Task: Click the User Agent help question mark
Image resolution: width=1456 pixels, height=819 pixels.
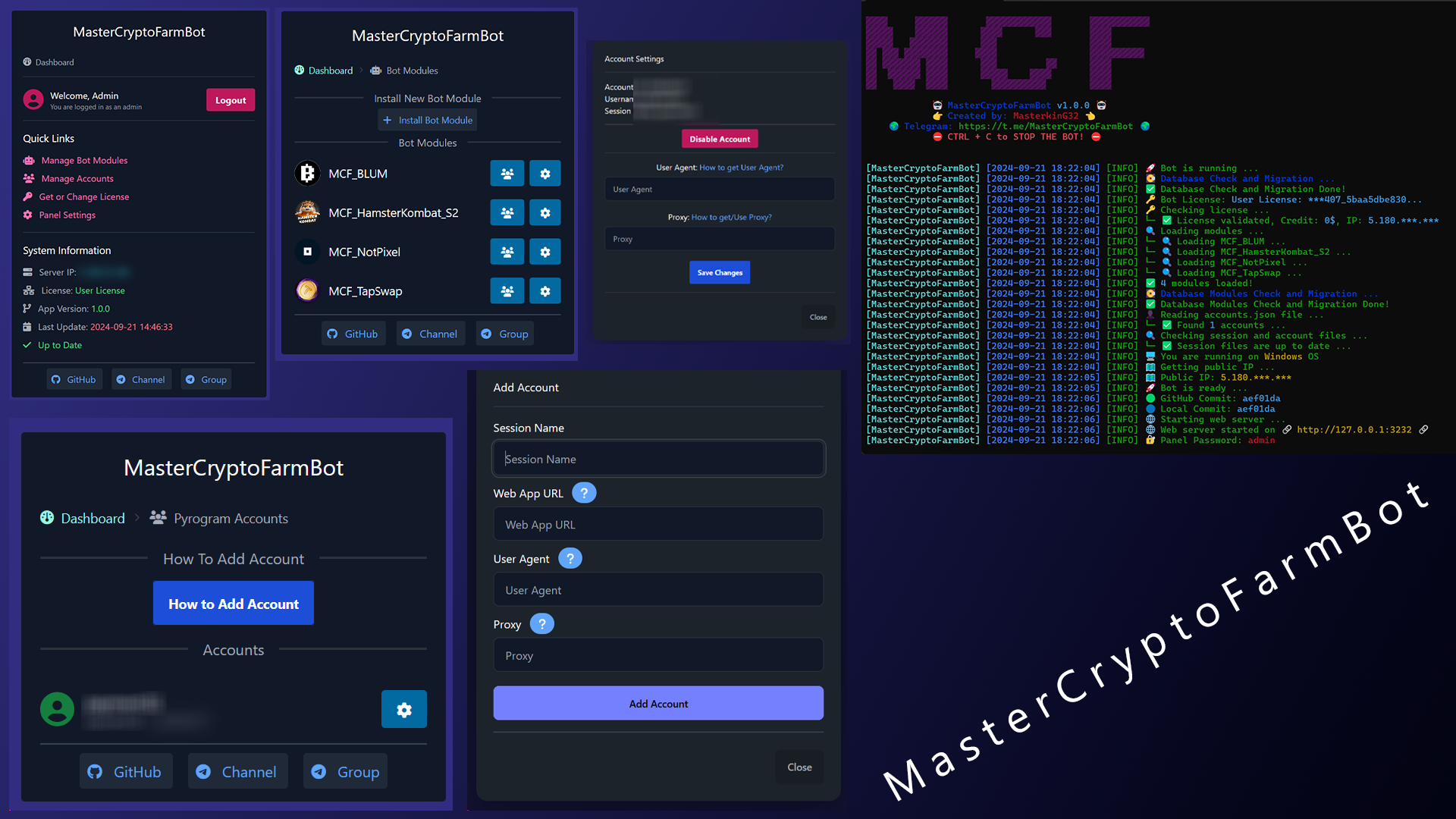Action: point(570,559)
